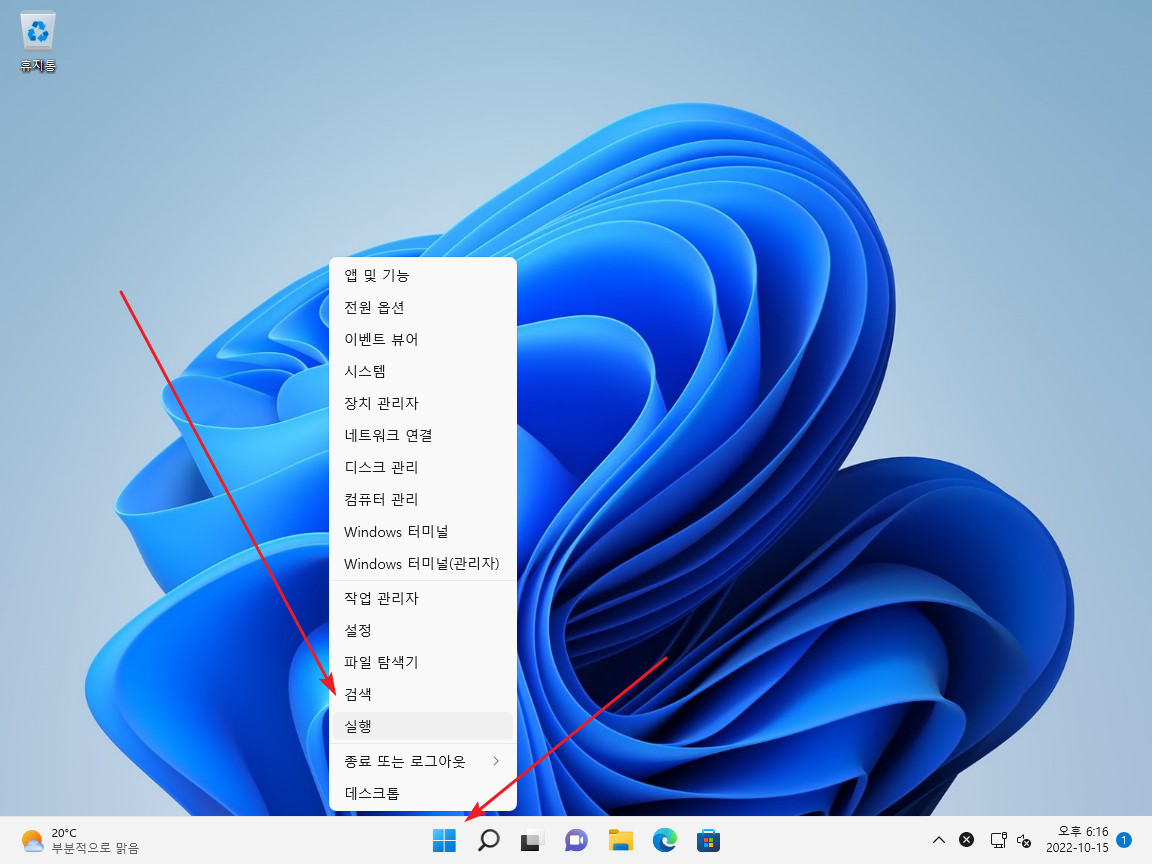The height and width of the screenshot is (864, 1152).
Task: Launch Microsoft Edge from the taskbar
Action: point(664,840)
